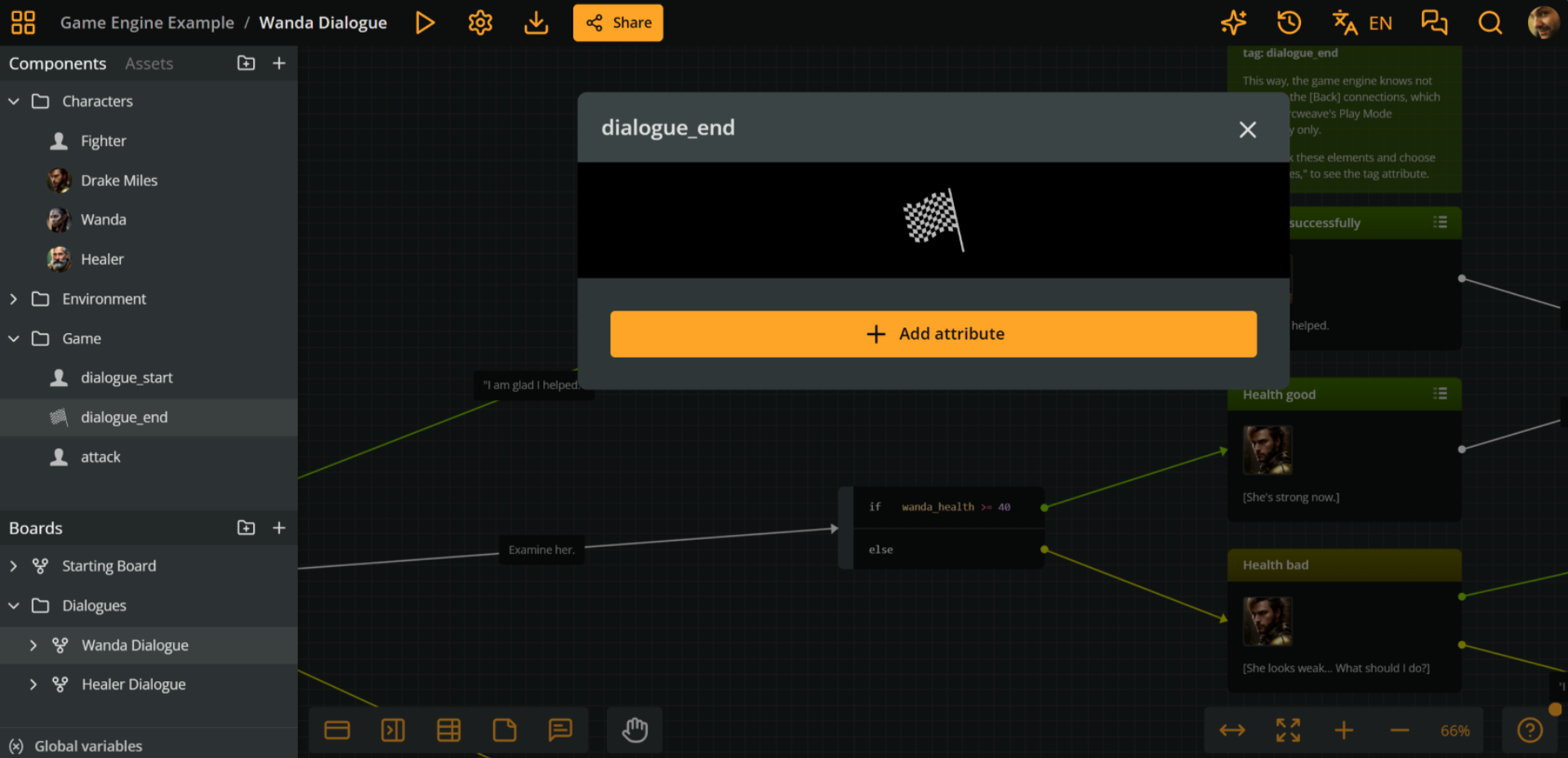
Task: Open user profile avatar
Action: 1543,23
